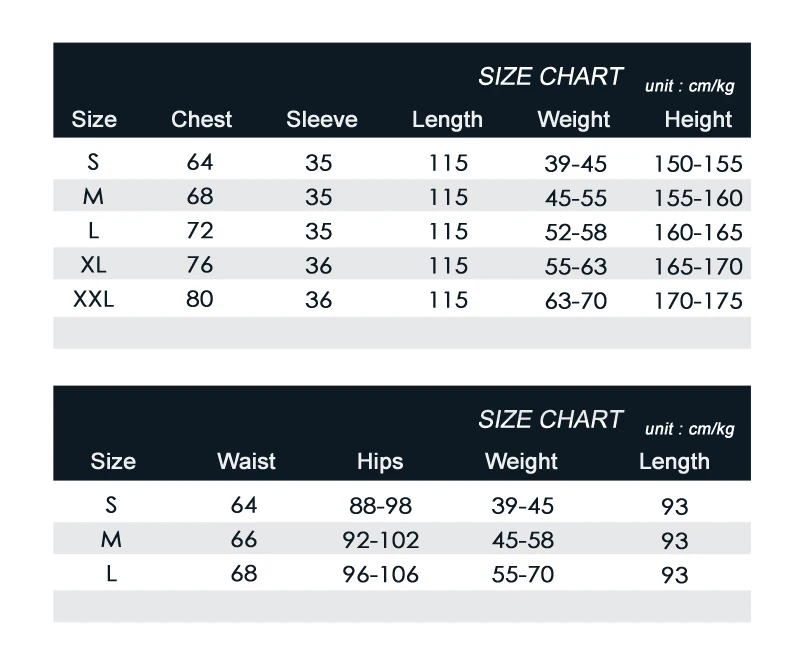Click the Hips column header
This screenshot has width=800, height=653.
click(x=380, y=461)
